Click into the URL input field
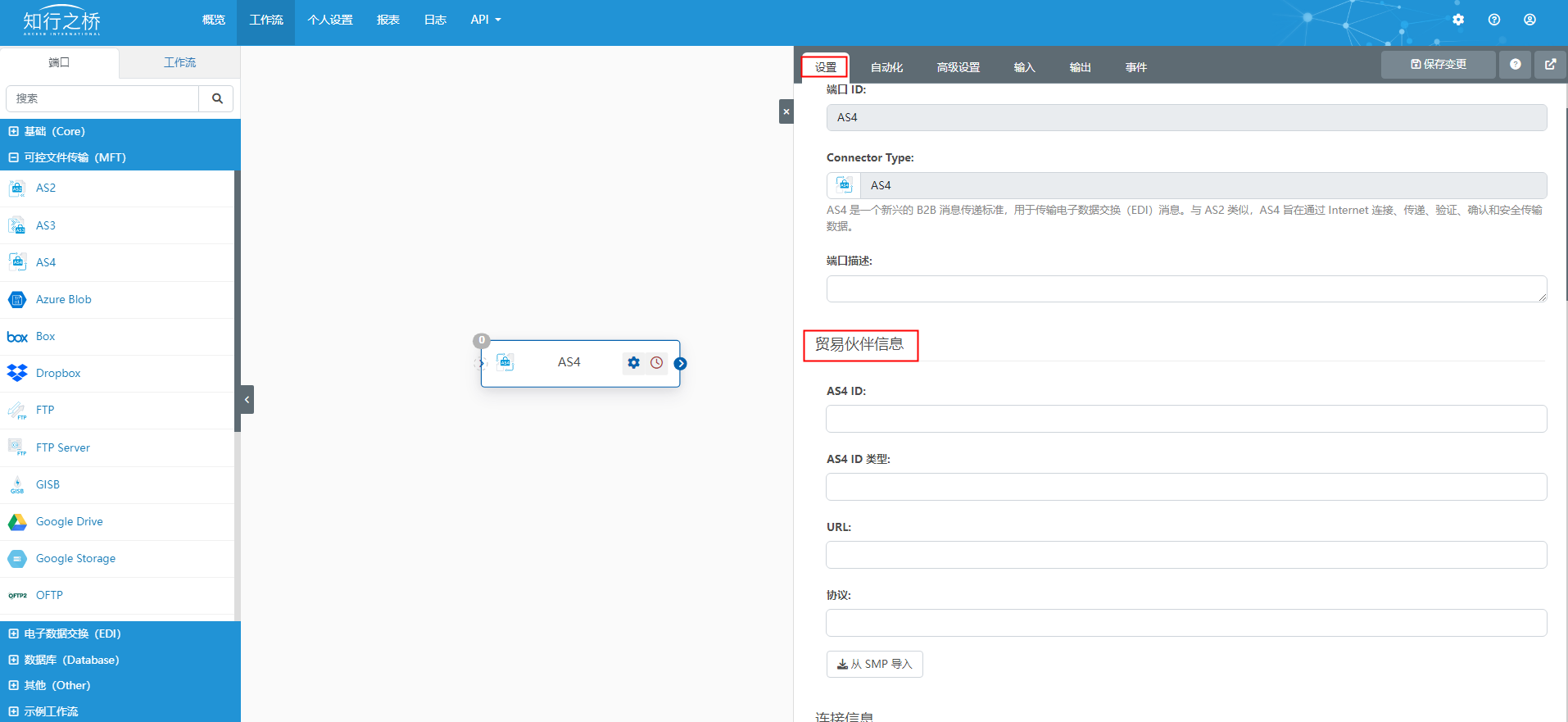1568x722 pixels. click(x=1186, y=555)
